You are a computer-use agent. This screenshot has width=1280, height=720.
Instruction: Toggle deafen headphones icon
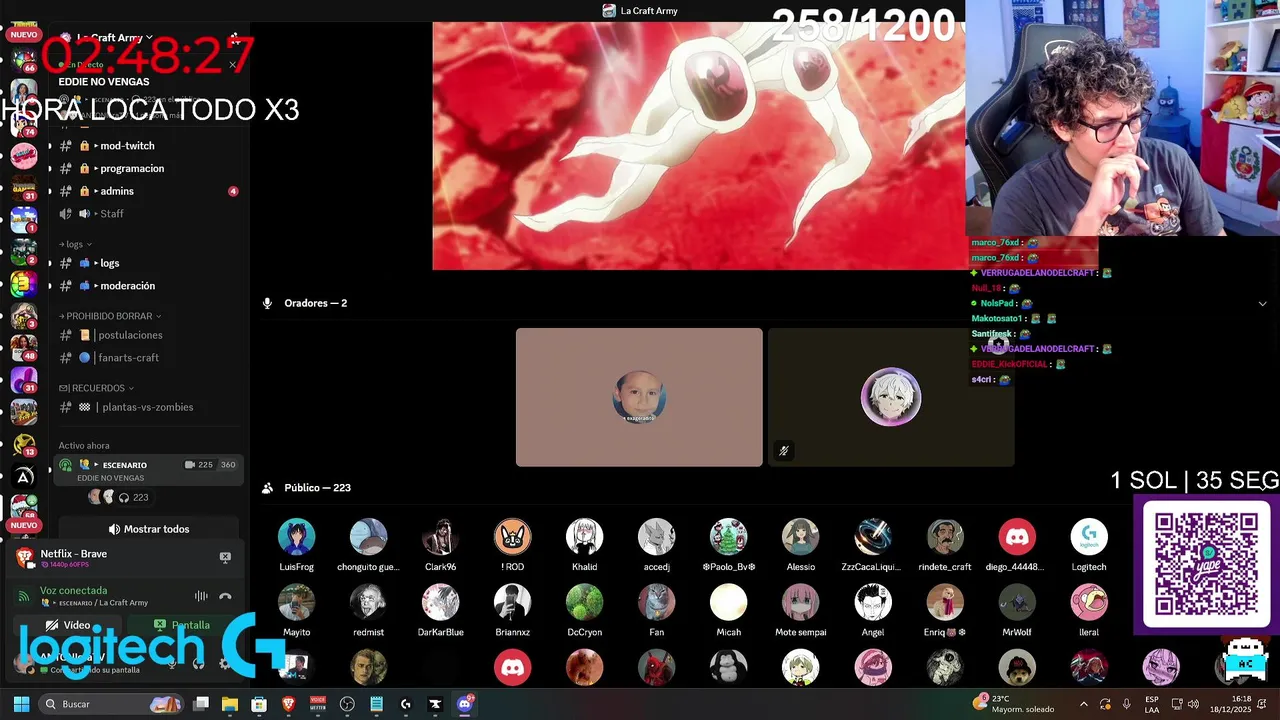pyautogui.click(x=198, y=663)
